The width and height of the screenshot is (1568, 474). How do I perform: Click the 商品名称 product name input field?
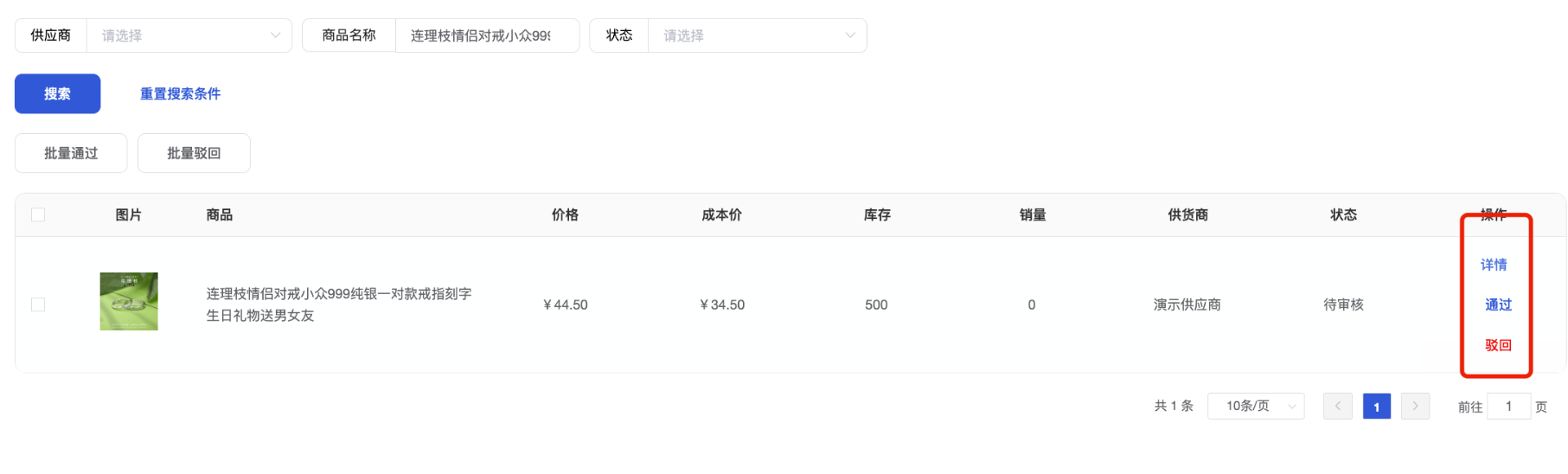coord(486,35)
